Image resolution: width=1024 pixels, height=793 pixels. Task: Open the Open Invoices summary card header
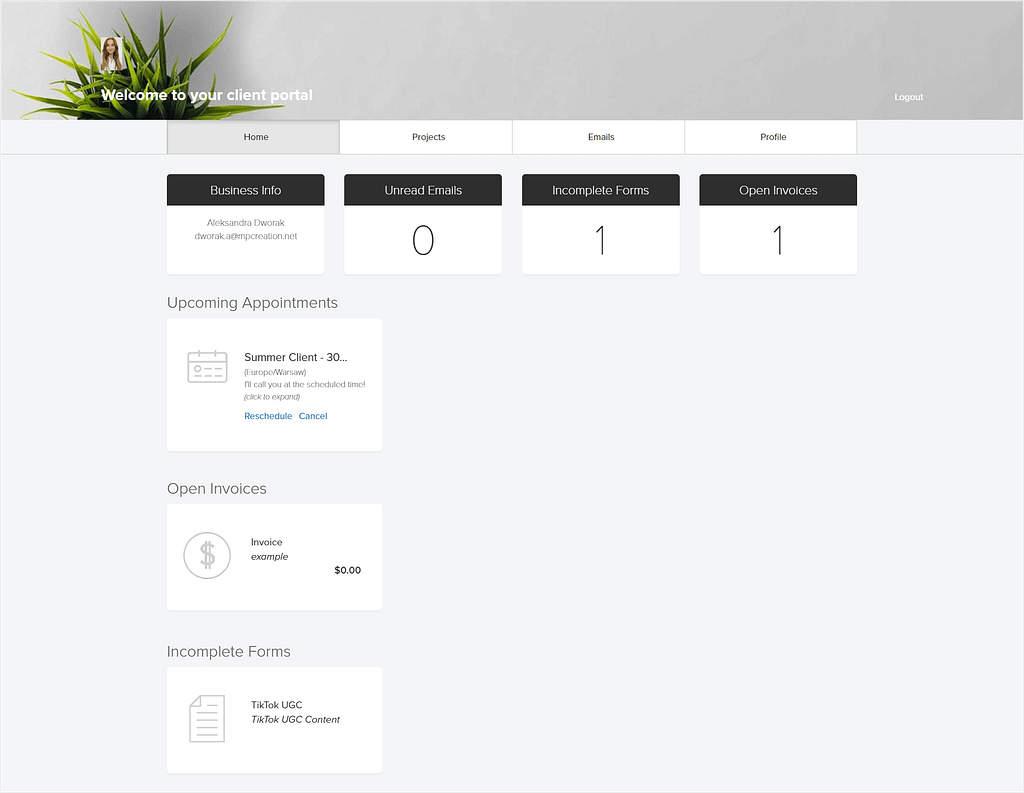pyautogui.click(x=778, y=190)
